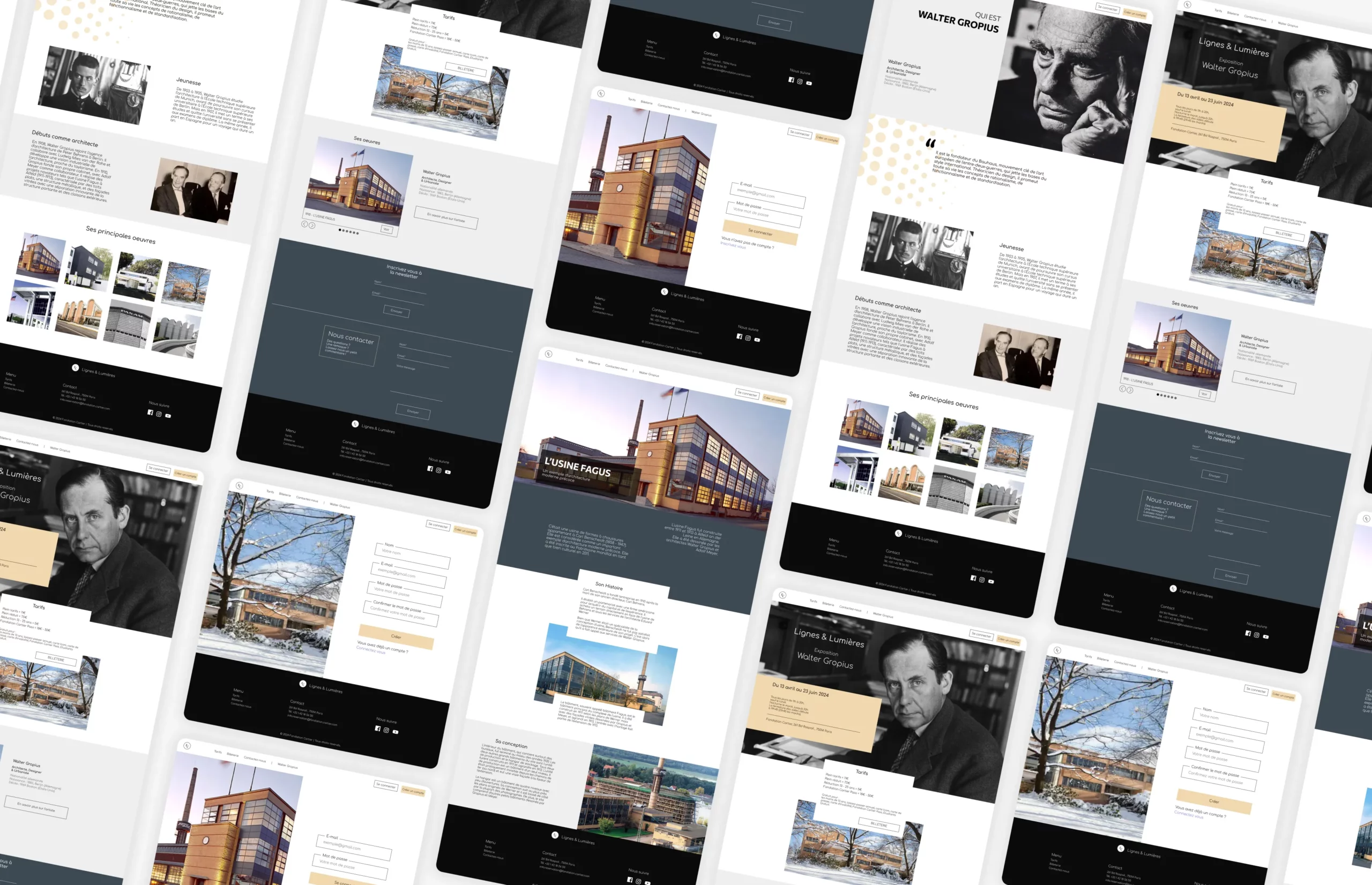Follow the Inscrivez vous link on login form
1372x885 pixels.
[x=733, y=245]
